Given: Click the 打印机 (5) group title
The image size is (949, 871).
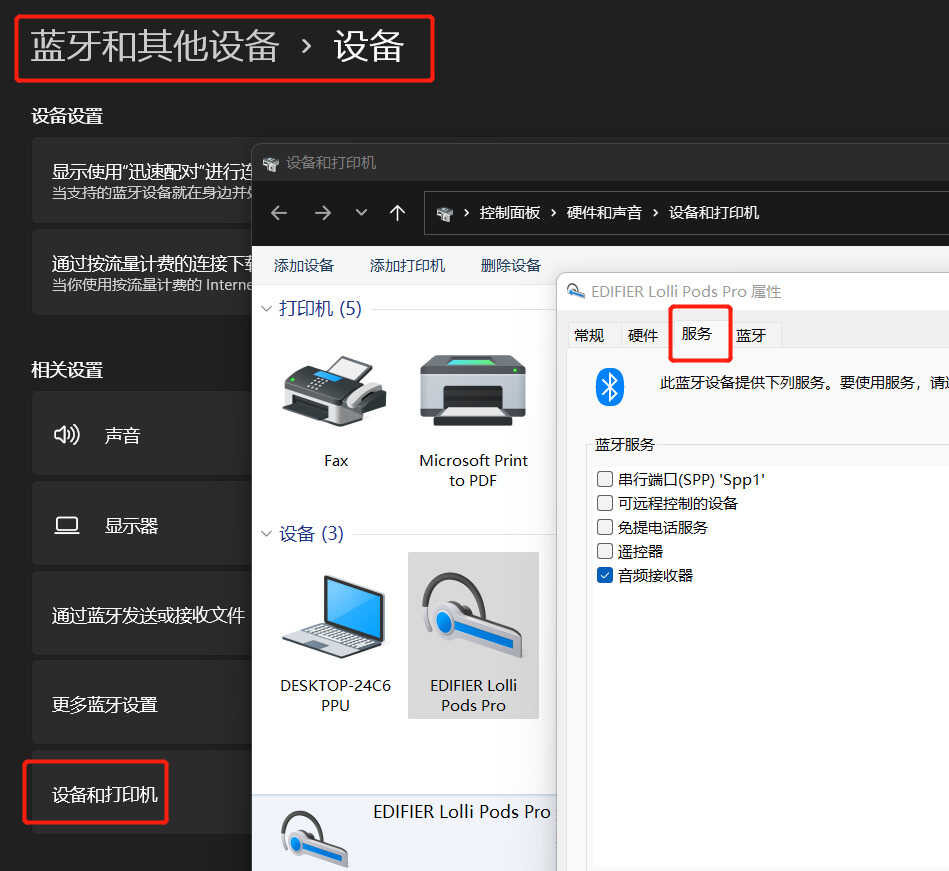Looking at the screenshot, I should [320, 309].
